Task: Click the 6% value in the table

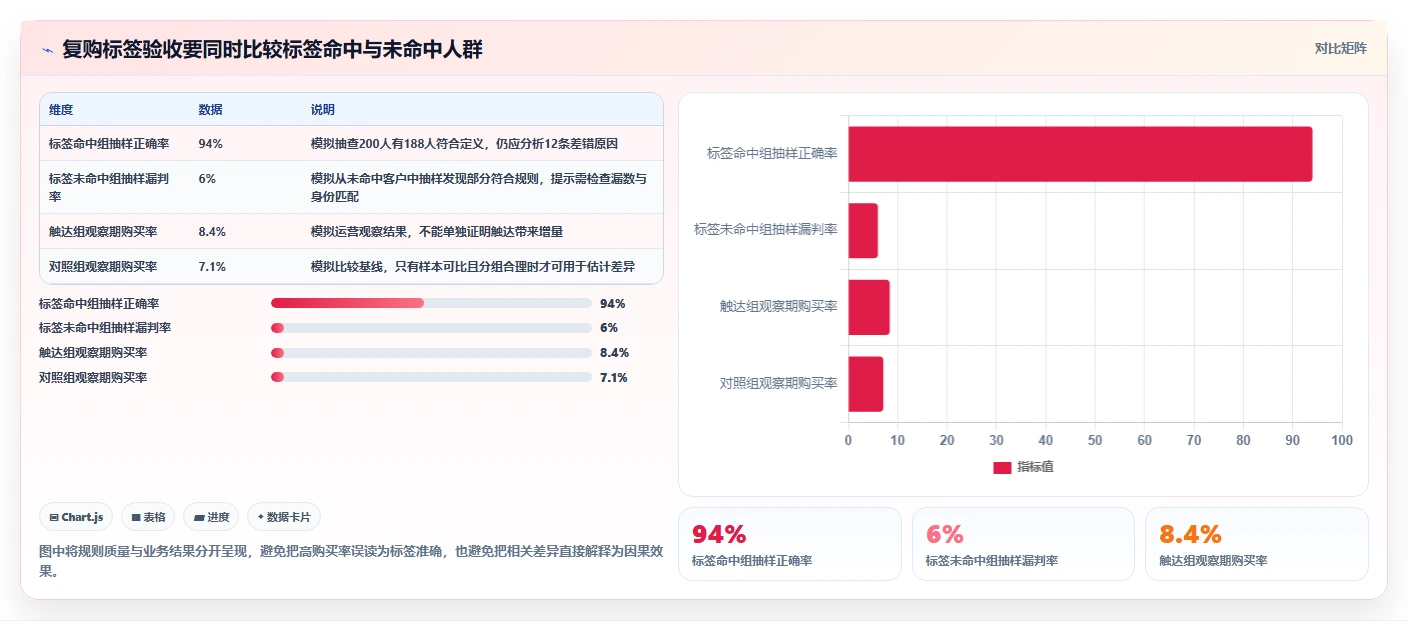Action: click(x=208, y=179)
